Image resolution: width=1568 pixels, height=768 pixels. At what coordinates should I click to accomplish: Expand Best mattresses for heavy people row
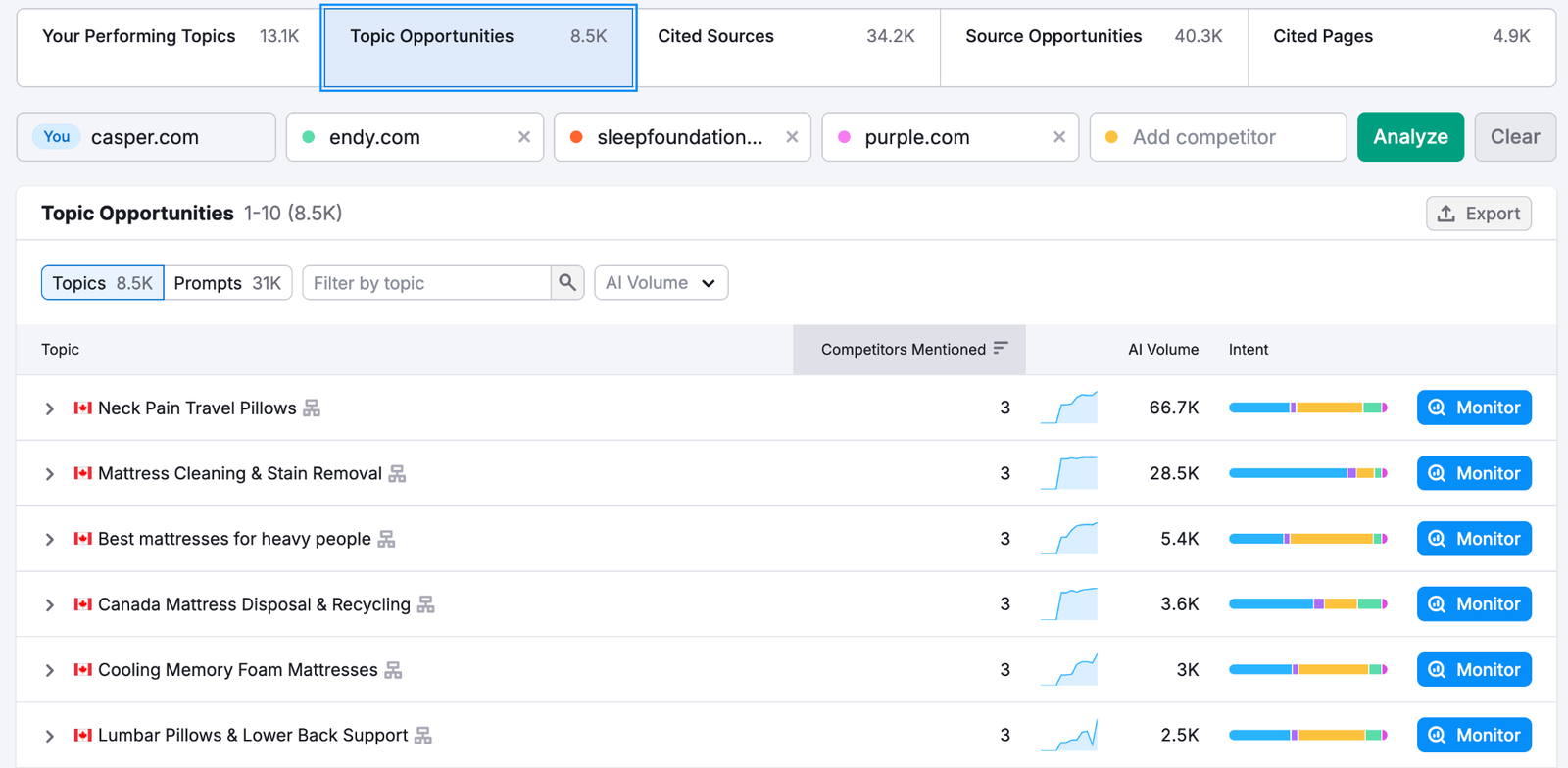coord(49,540)
